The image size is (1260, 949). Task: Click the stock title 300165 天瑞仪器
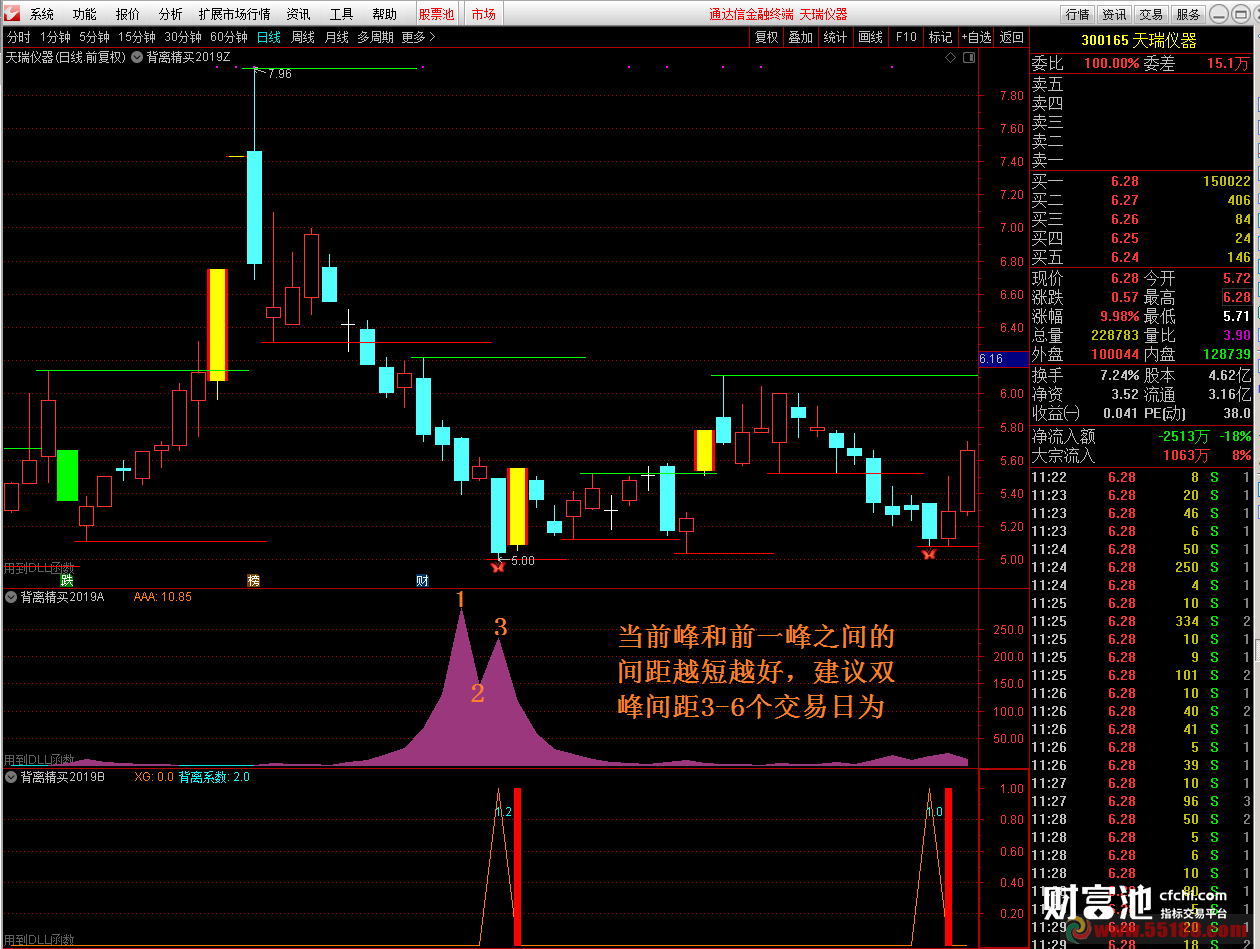click(x=1140, y=41)
